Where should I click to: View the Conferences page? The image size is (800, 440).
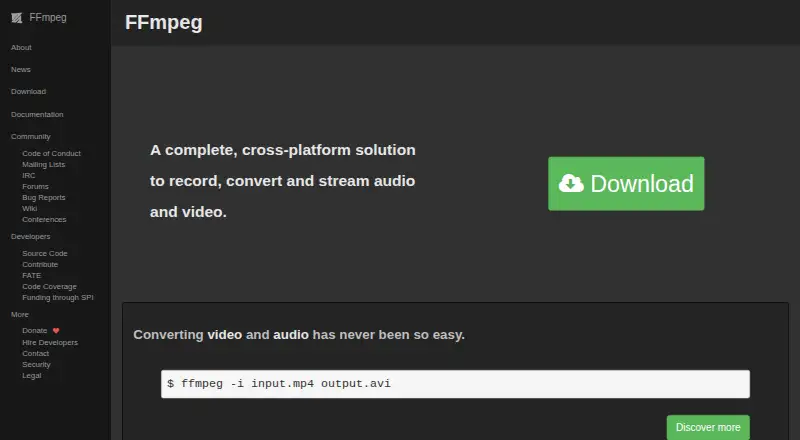coord(44,219)
